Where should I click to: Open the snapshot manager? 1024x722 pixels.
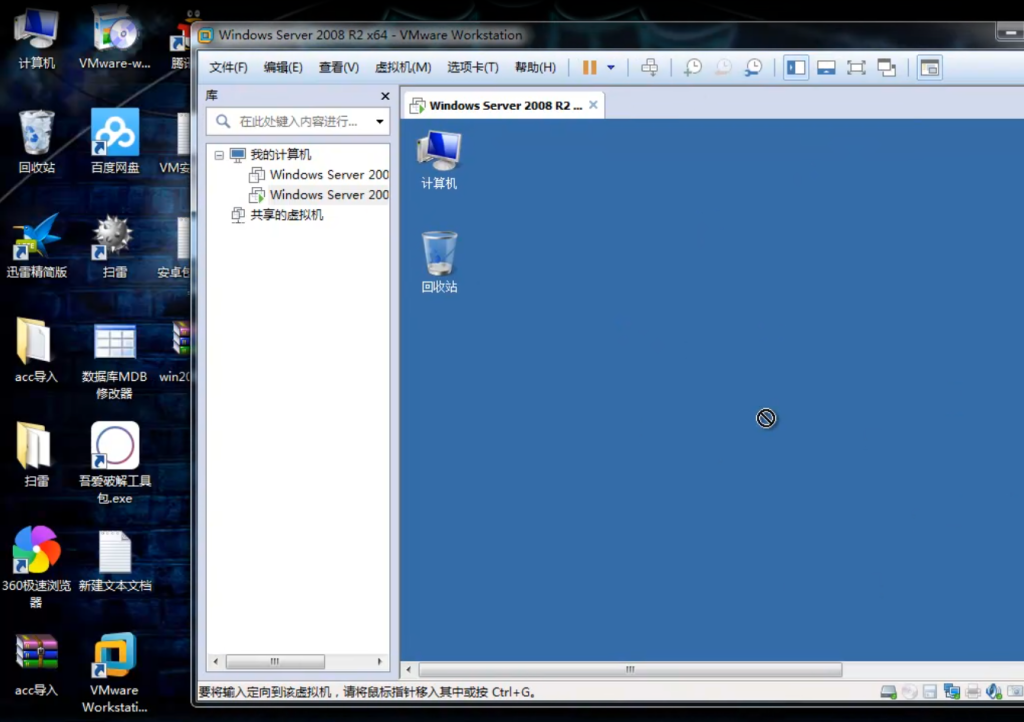click(x=753, y=67)
